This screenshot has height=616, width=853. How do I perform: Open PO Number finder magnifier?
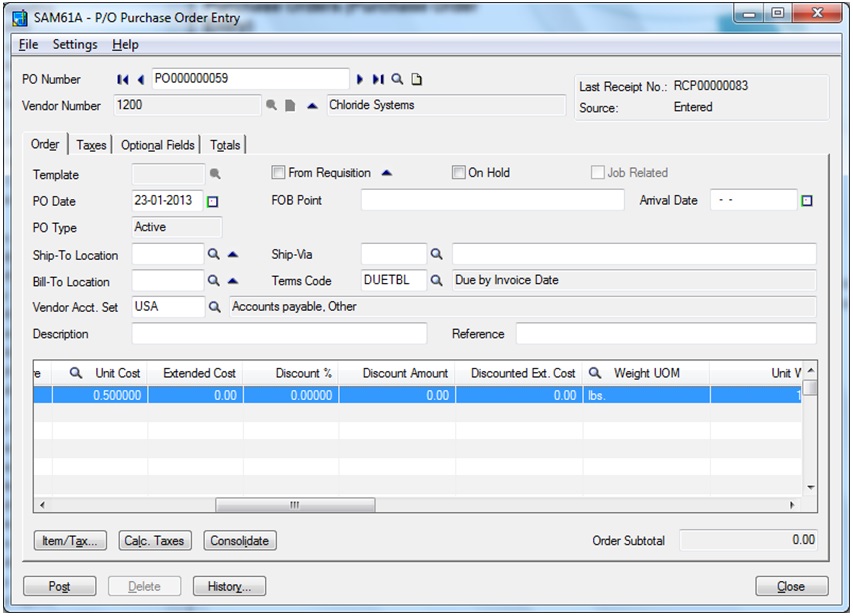coord(398,79)
